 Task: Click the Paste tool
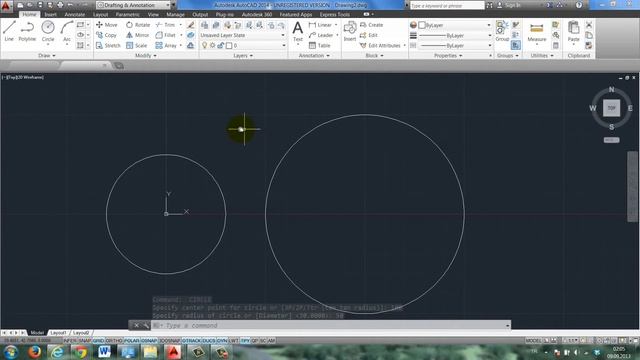573,32
